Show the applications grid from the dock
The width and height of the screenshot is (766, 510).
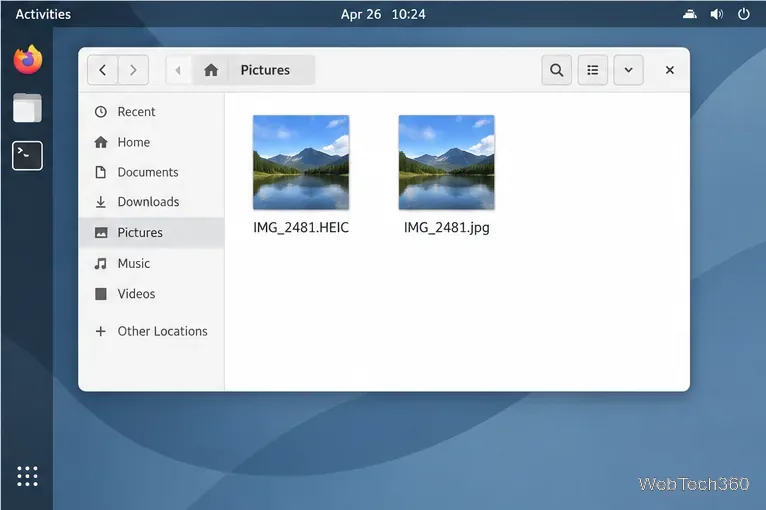tap(27, 476)
